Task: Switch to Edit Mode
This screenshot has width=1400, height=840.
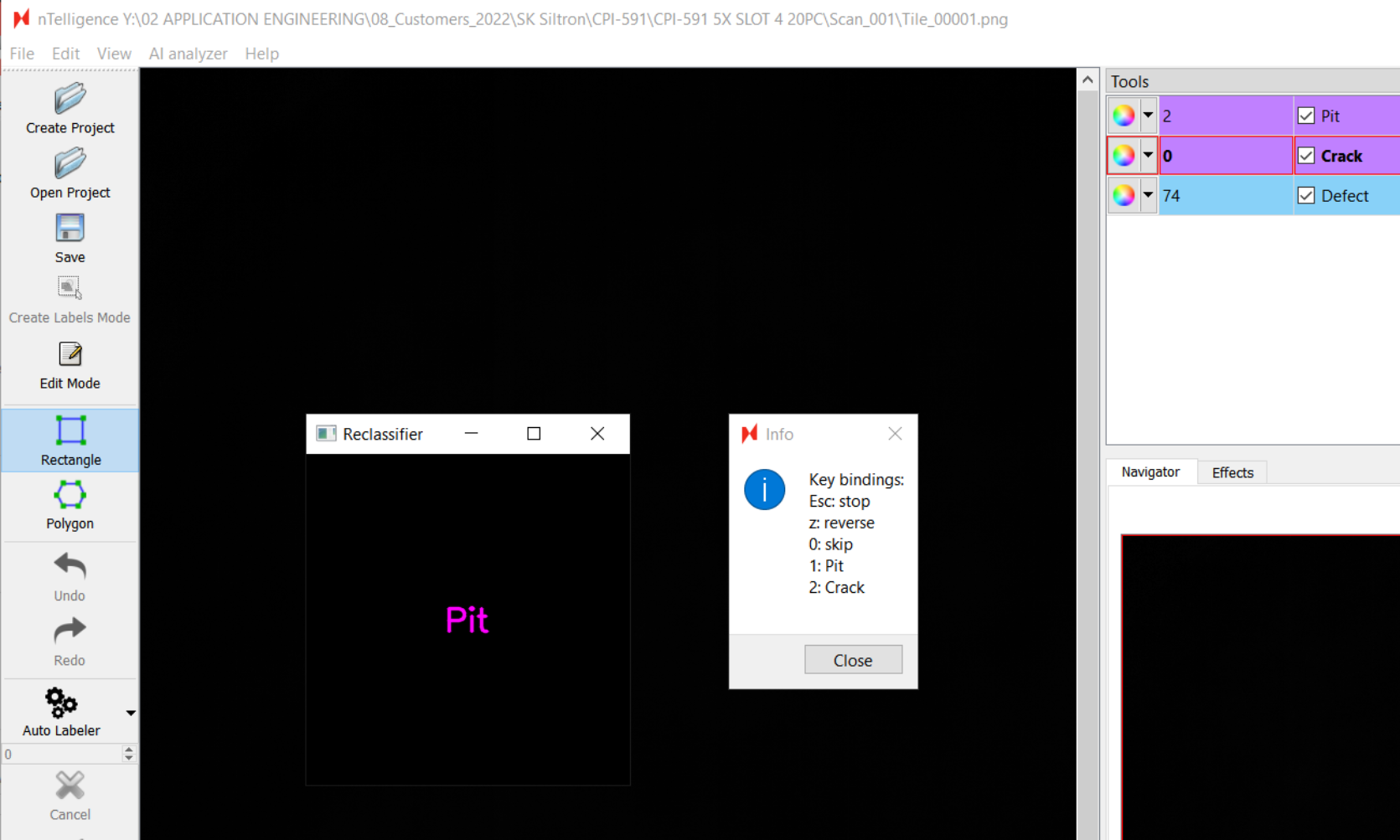Action: pyautogui.click(x=70, y=356)
